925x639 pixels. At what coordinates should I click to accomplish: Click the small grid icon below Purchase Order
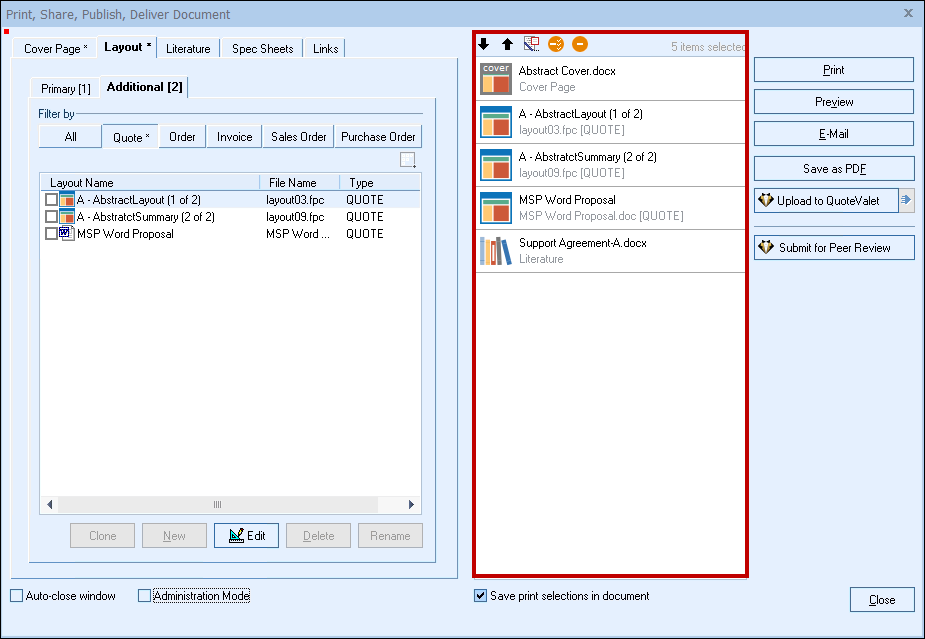tap(407, 160)
